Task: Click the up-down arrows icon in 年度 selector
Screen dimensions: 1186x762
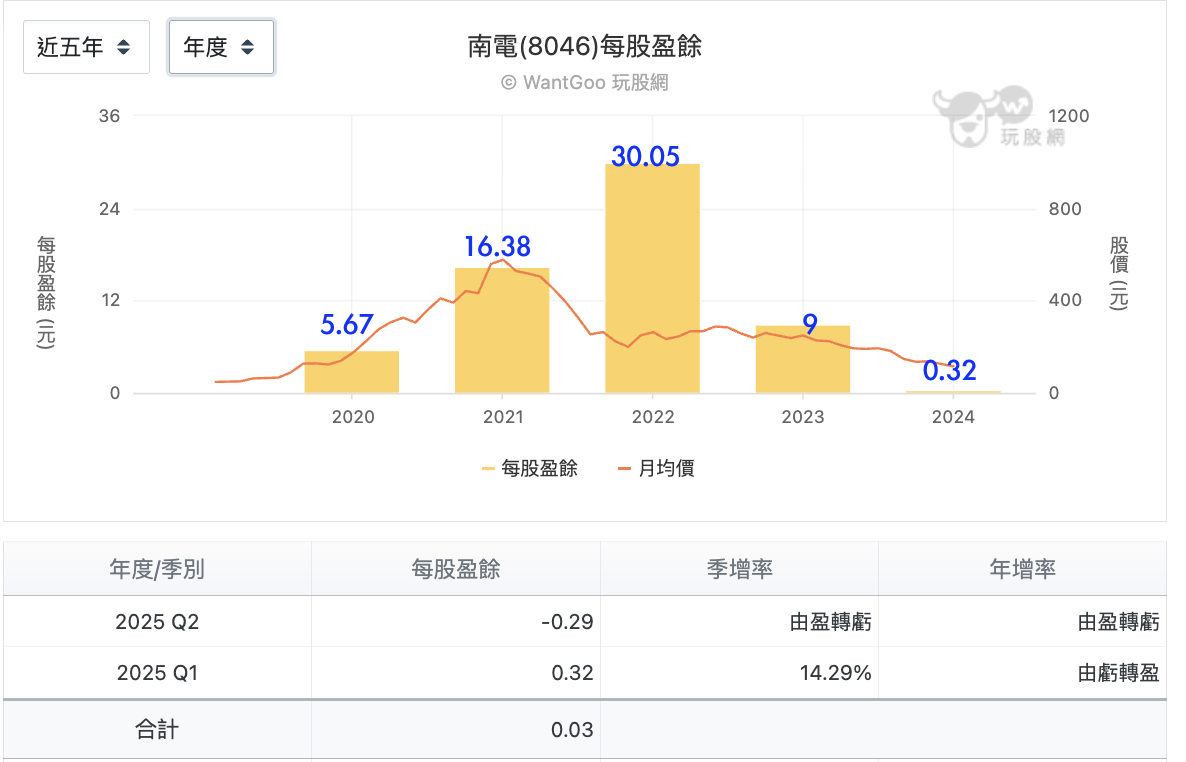Action: point(247,47)
